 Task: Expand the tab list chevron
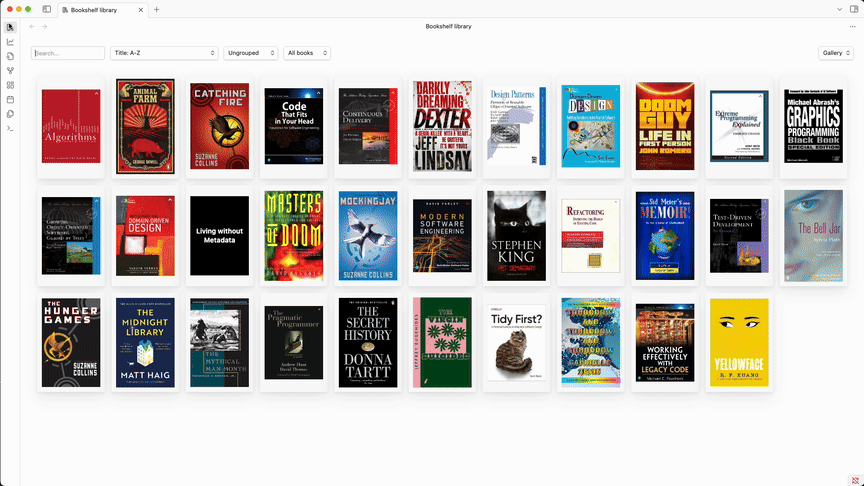pyautogui.click(x=839, y=9)
